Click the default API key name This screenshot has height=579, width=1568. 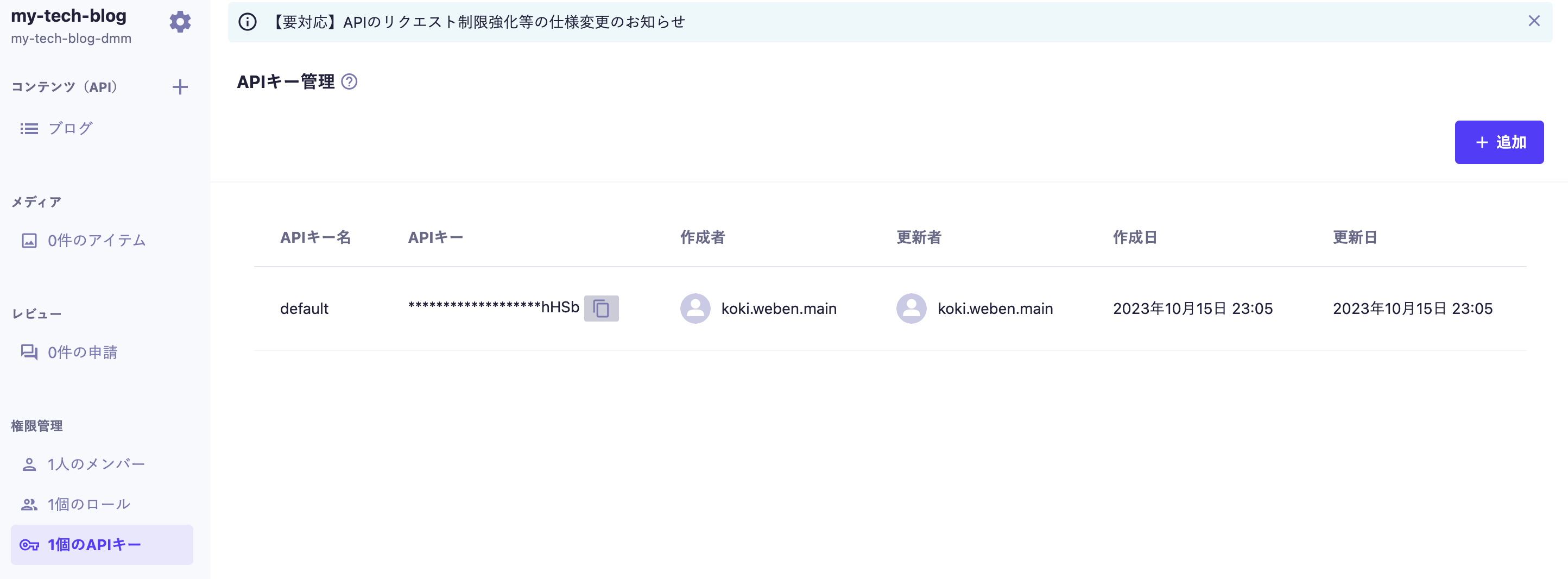pos(305,309)
